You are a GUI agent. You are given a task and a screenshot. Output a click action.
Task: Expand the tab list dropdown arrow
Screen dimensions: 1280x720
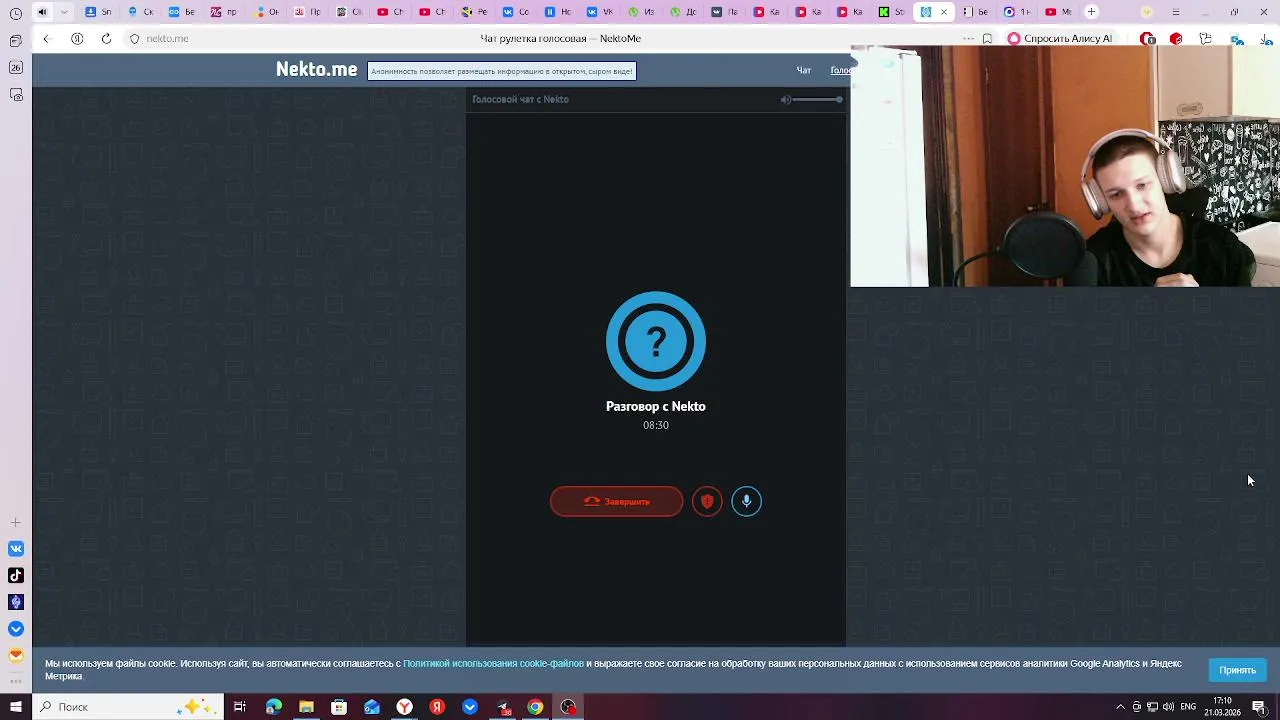click(64, 12)
